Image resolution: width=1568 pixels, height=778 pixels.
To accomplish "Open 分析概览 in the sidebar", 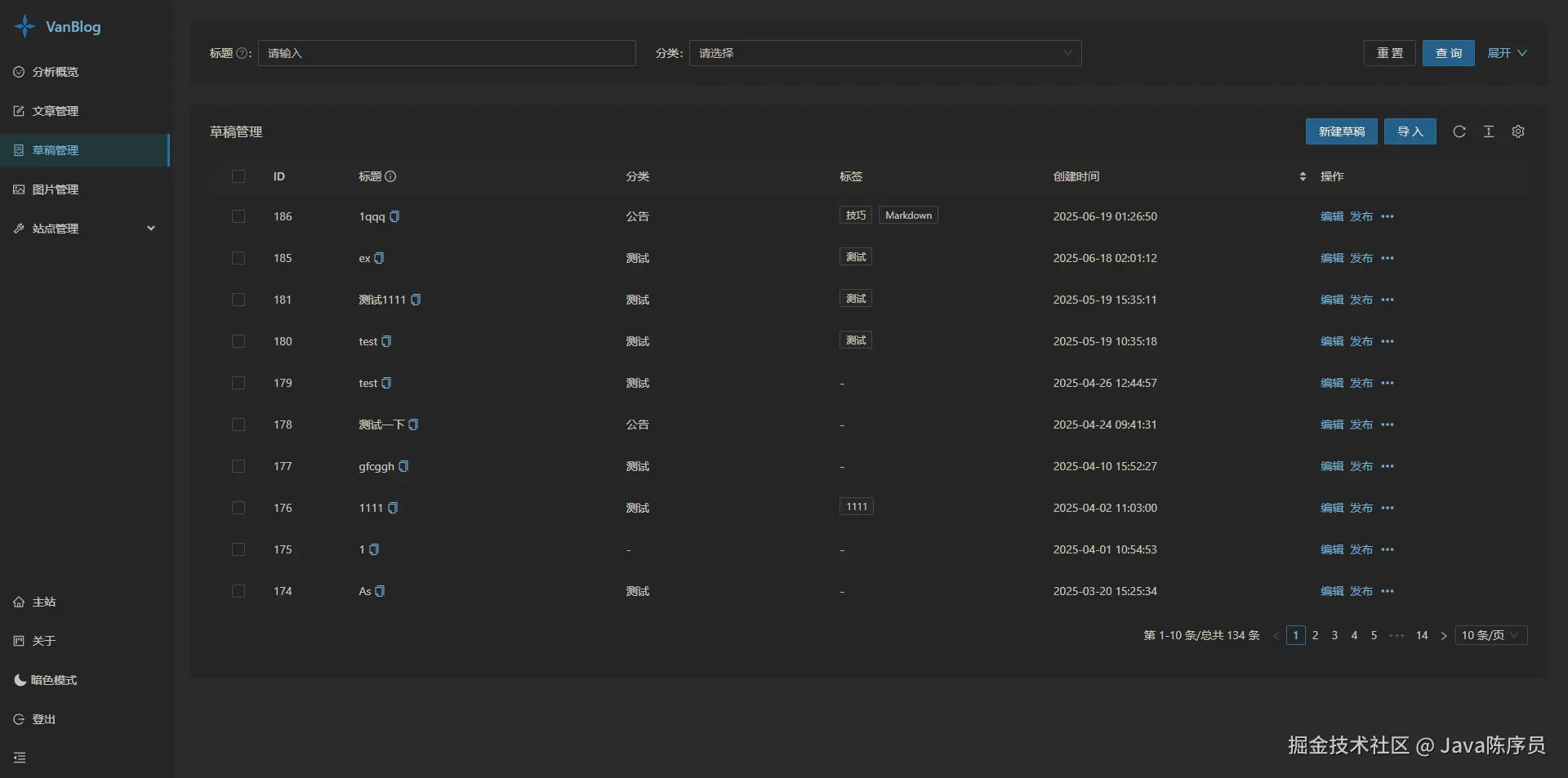I will click(x=85, y=72).
